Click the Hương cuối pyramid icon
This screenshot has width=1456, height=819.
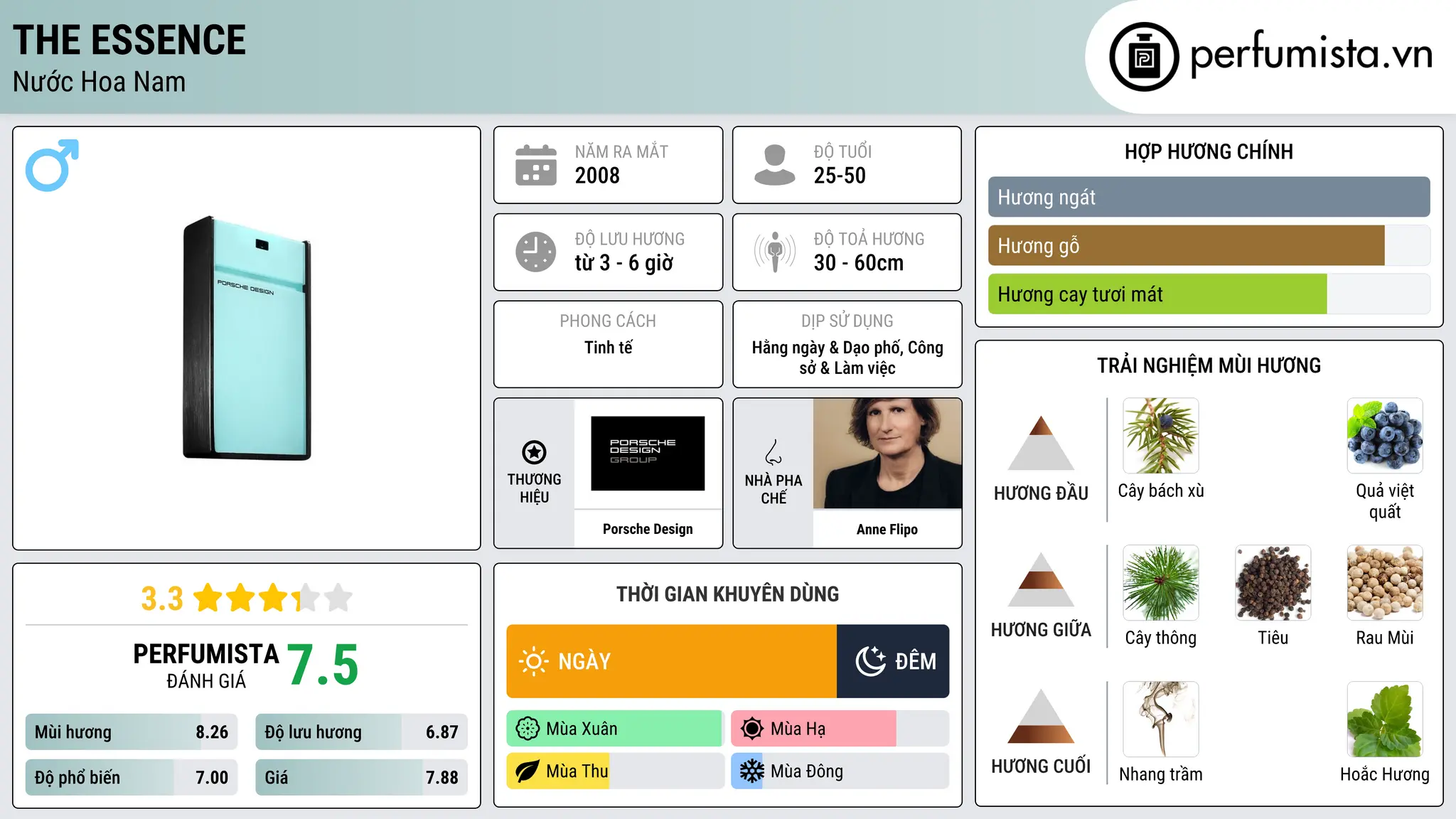pyautogui.click(x=1041, y=716)
